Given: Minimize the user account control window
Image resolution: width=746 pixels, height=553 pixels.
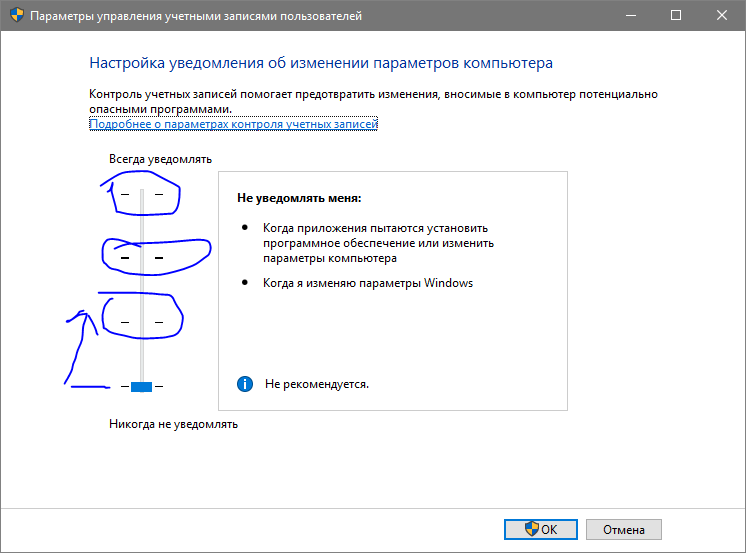Looking at the screenshot, I should [x=630, y=16].
